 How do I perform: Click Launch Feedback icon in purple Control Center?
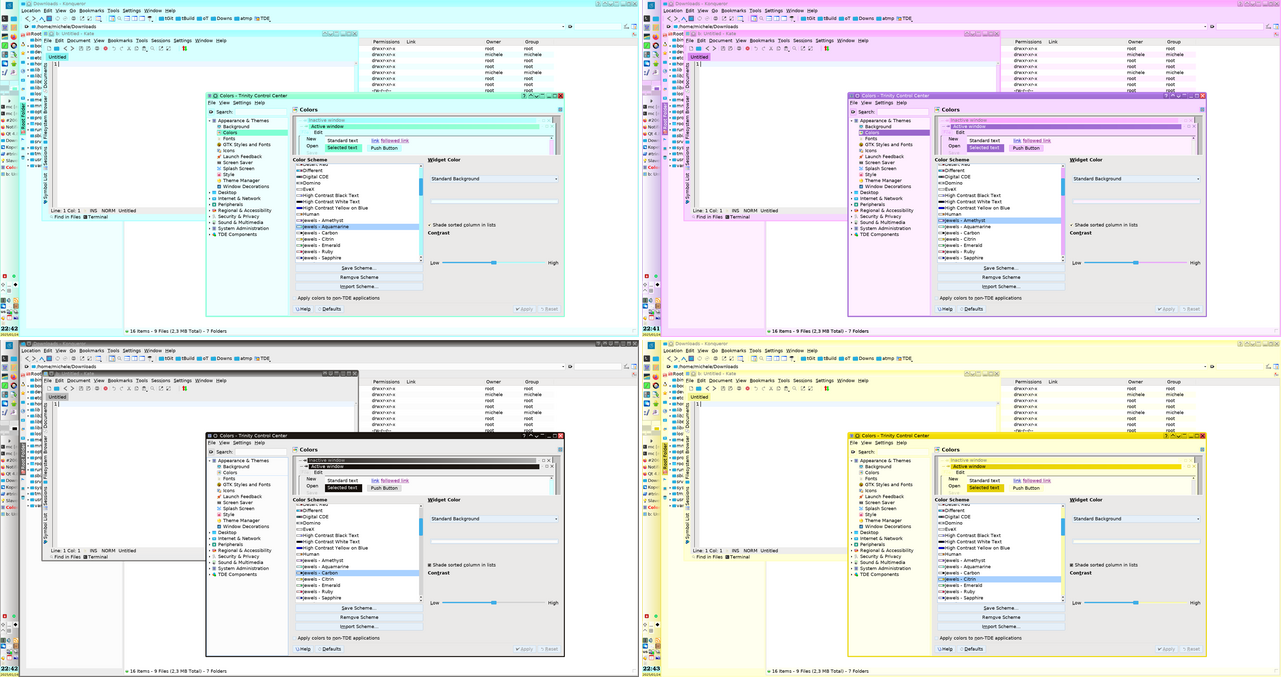click(861, 157)
